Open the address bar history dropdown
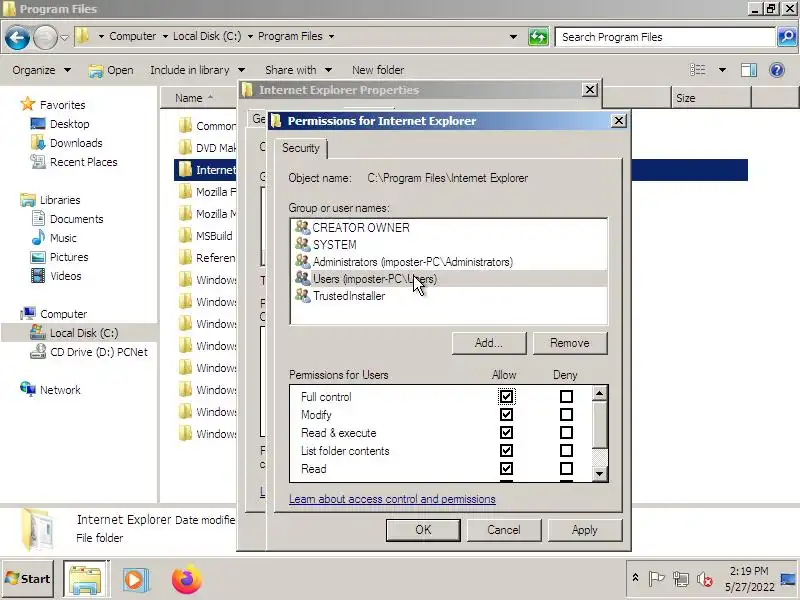 pos(513,37)
